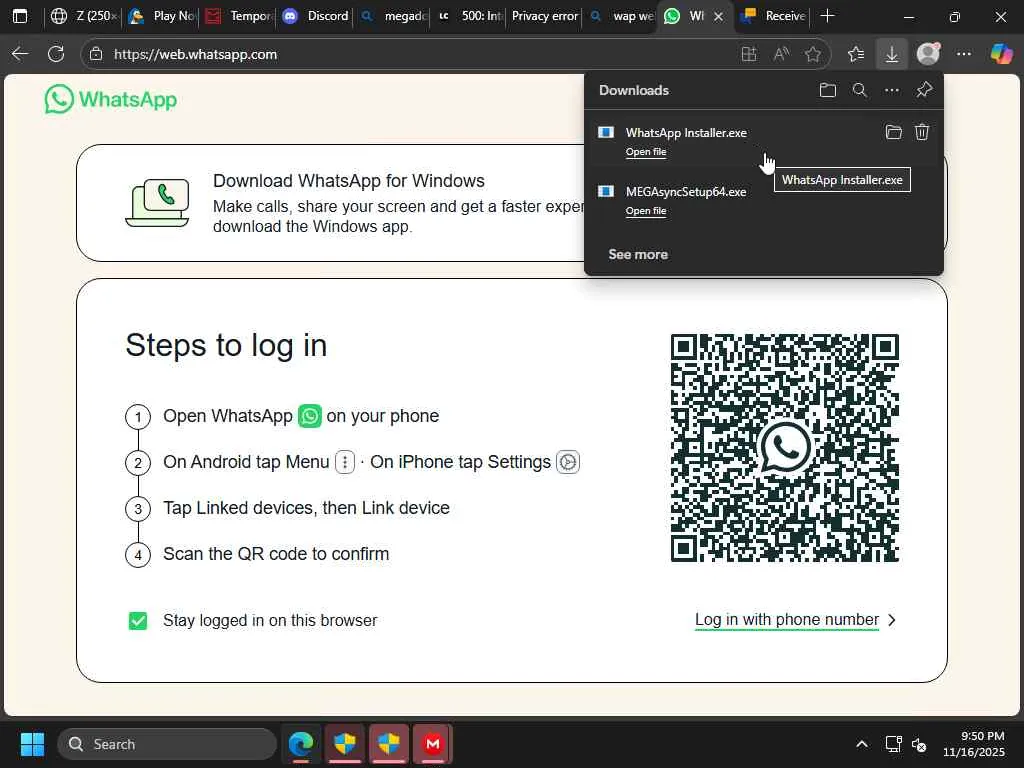Image resolution: width=1024 pixels, height=768 pixels.
Task: Open the browser profile avatar
Action: (x=928, y=54)
